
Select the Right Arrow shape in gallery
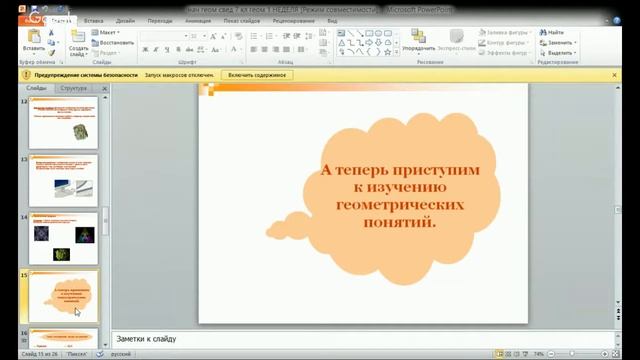click(x=369, y=42)
